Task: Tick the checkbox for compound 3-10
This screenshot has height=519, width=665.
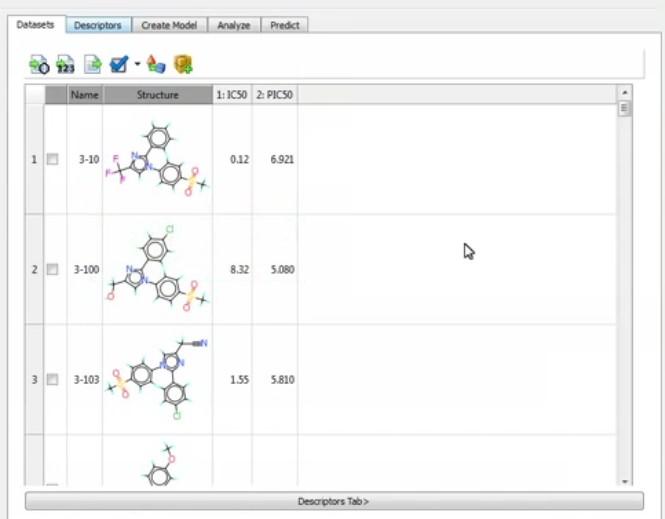Action: (x=52, y=159)
